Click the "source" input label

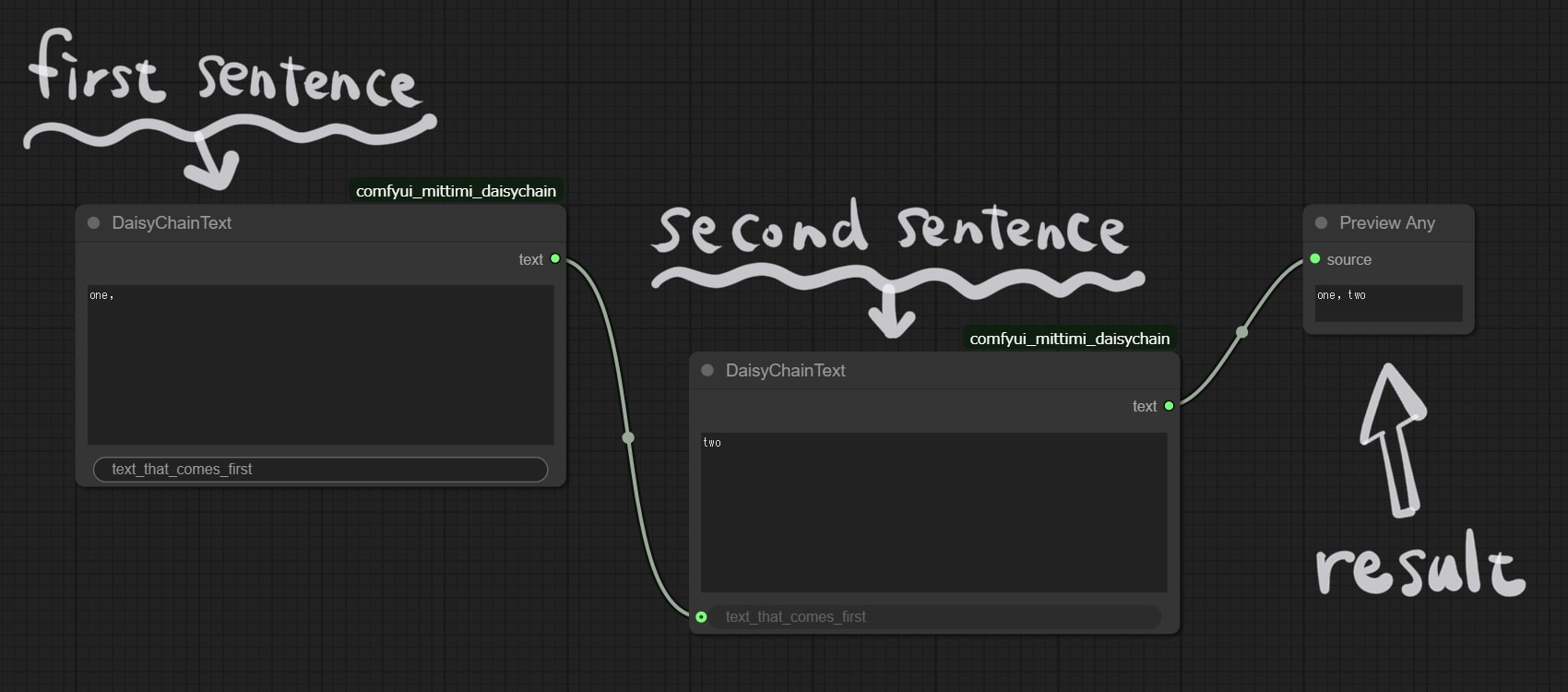1349,259
